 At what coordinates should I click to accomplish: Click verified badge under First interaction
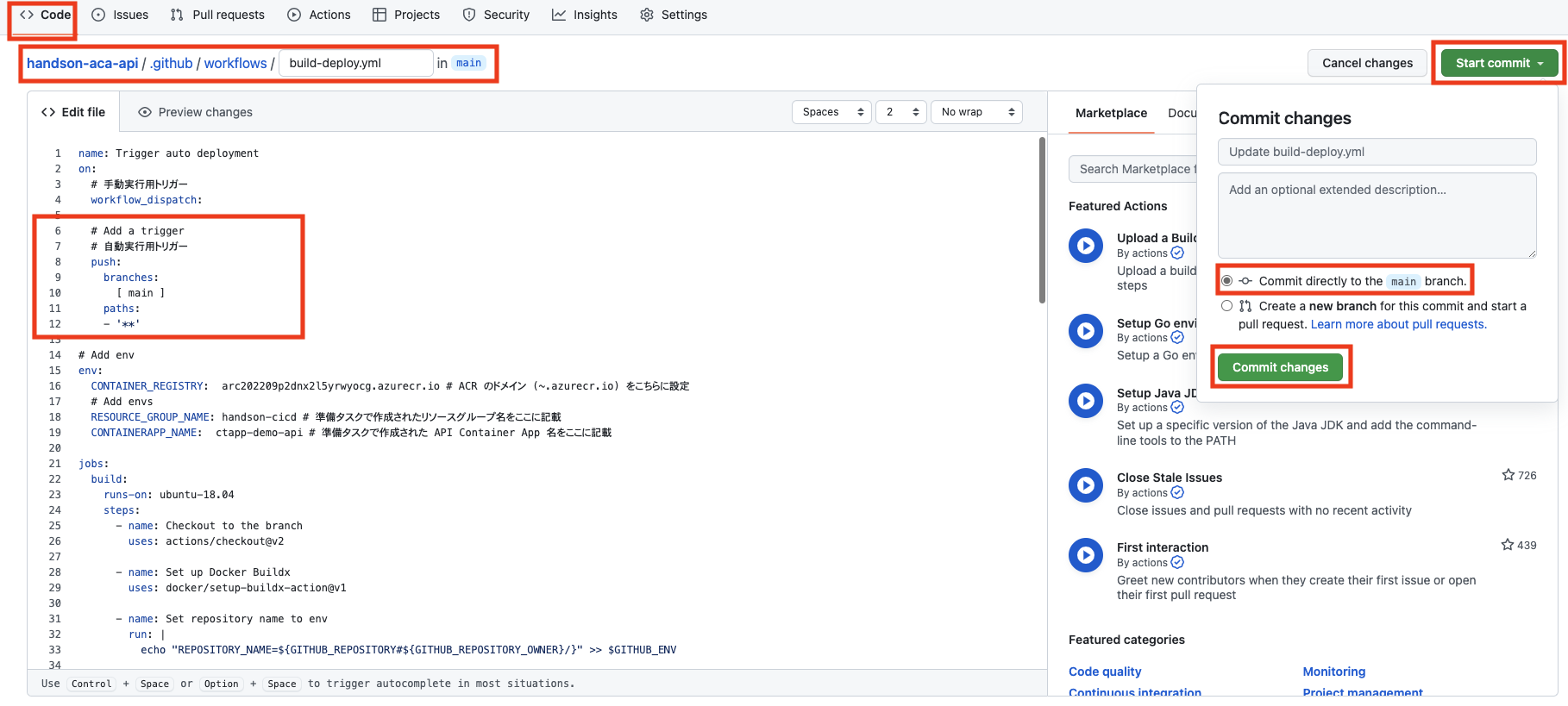(1177, 563)
